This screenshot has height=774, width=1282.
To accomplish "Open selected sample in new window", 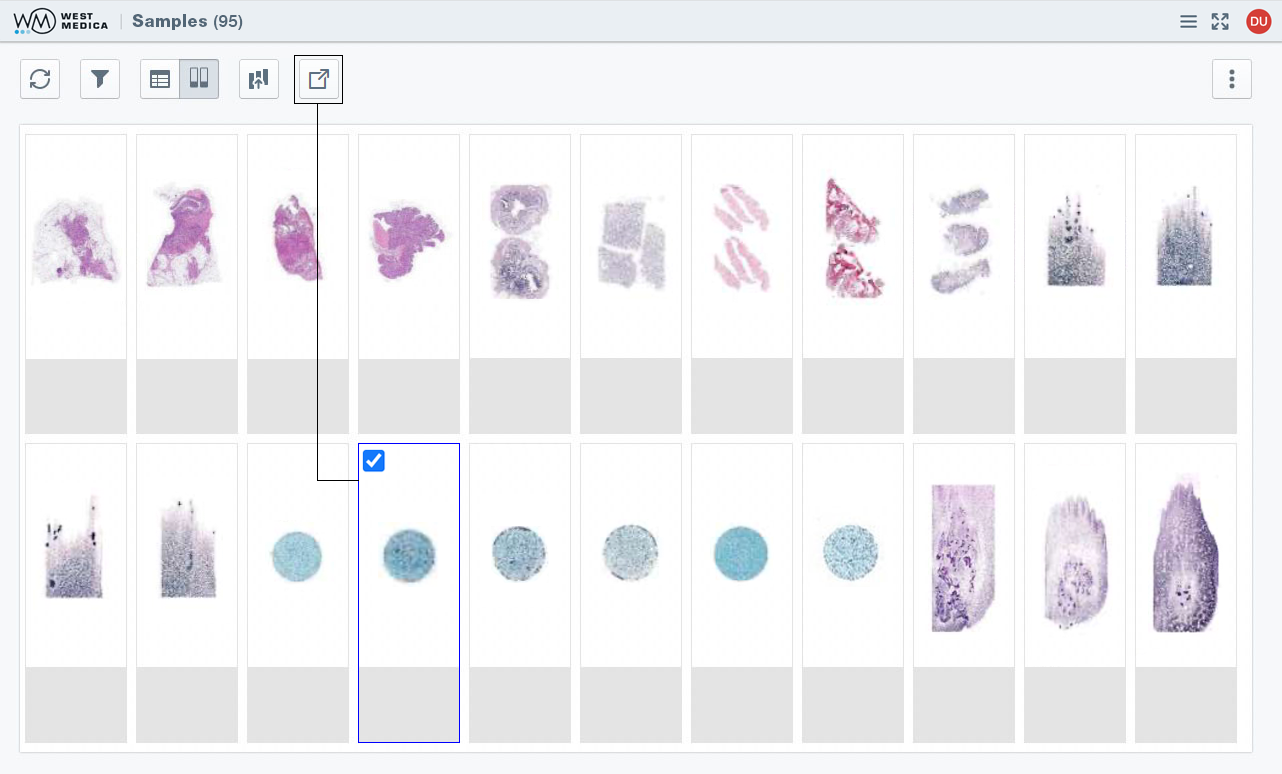I will click(x=319, y=79).
